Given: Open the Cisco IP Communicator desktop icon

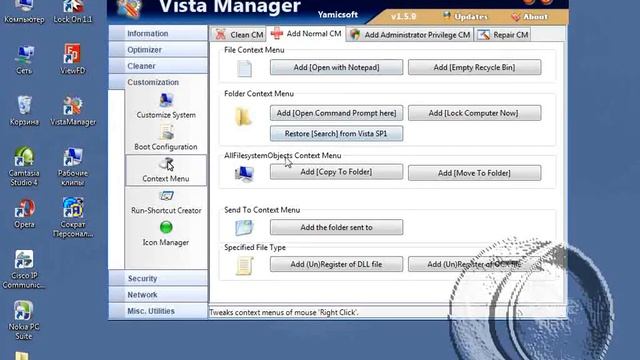Looking at the screenshot, I should point(24,269).
